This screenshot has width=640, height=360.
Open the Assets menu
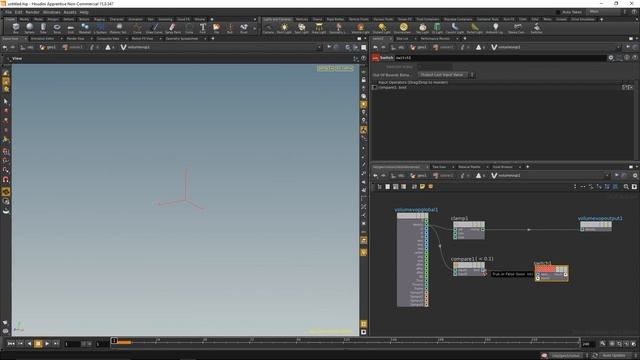70,12
